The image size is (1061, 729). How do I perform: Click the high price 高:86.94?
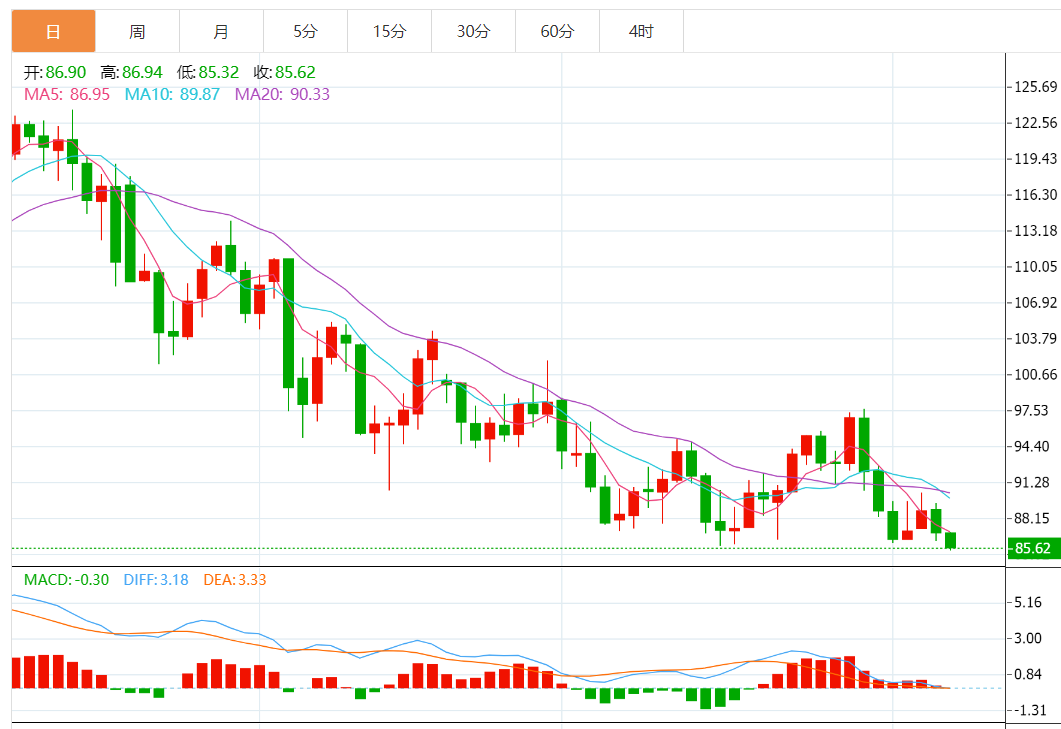[x=131, y=72]
